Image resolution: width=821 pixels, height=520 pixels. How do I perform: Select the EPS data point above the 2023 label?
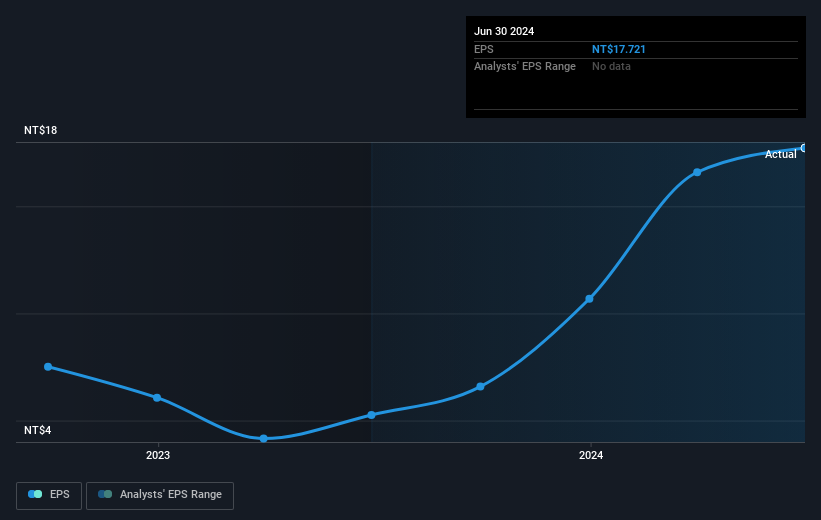tap(157, 397)
